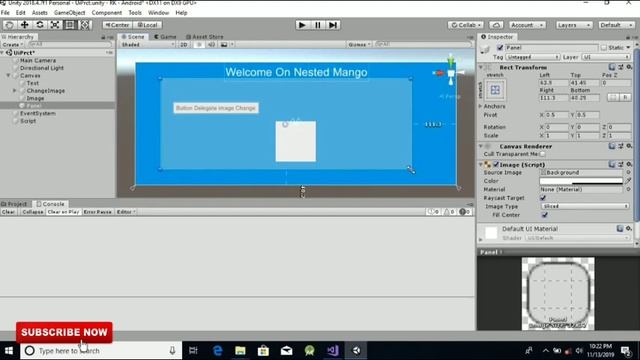Image resolution: width=640 pixels, height=360 pixels.
Task: Toggle Center pivot mode button
Action: [x=118, y=25]
